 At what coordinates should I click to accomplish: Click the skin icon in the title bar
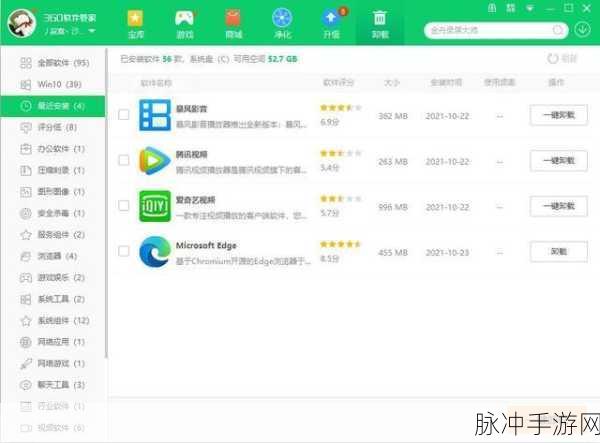click(492, 8)
